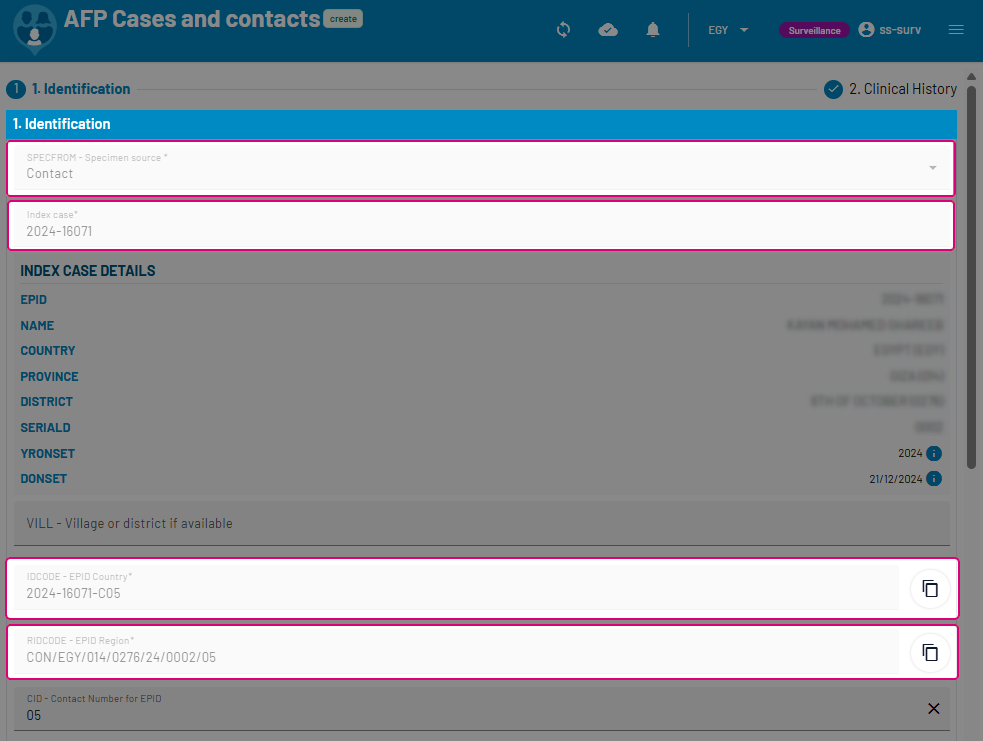The height and width of the screenshot is (741, 983).
Task: Open the notifications bell
Action: (653, 30)
